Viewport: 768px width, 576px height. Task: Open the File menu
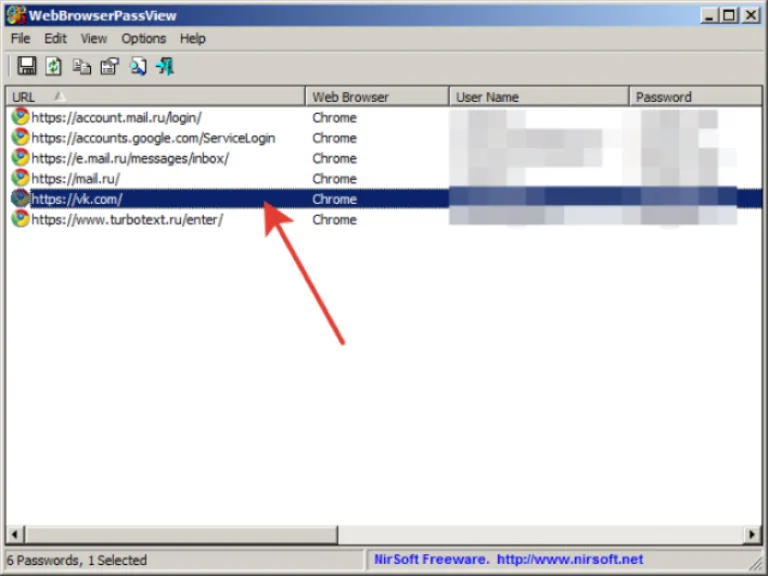coord(21,39)
